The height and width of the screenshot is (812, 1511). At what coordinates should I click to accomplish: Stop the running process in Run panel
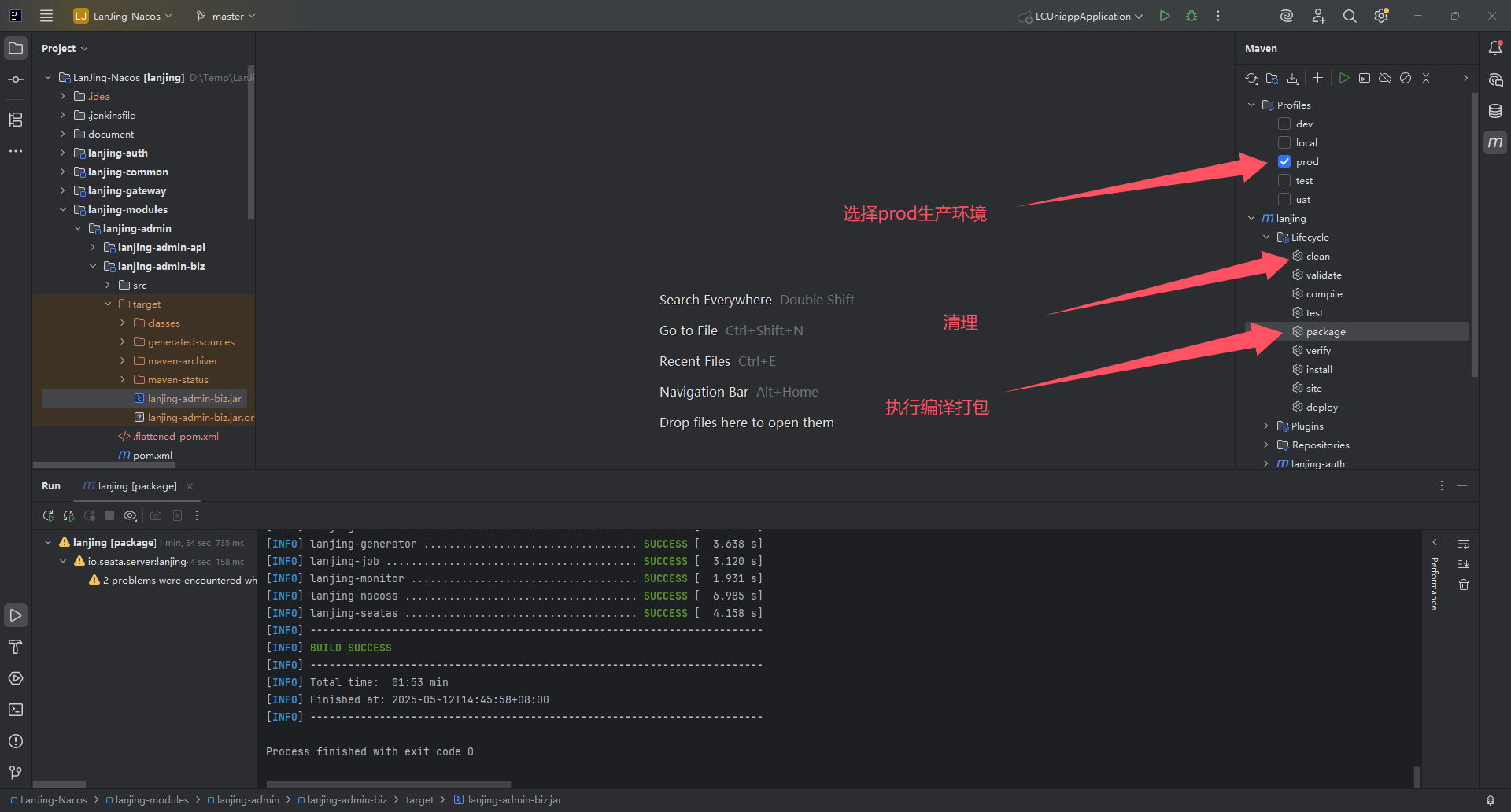point(109,515)
